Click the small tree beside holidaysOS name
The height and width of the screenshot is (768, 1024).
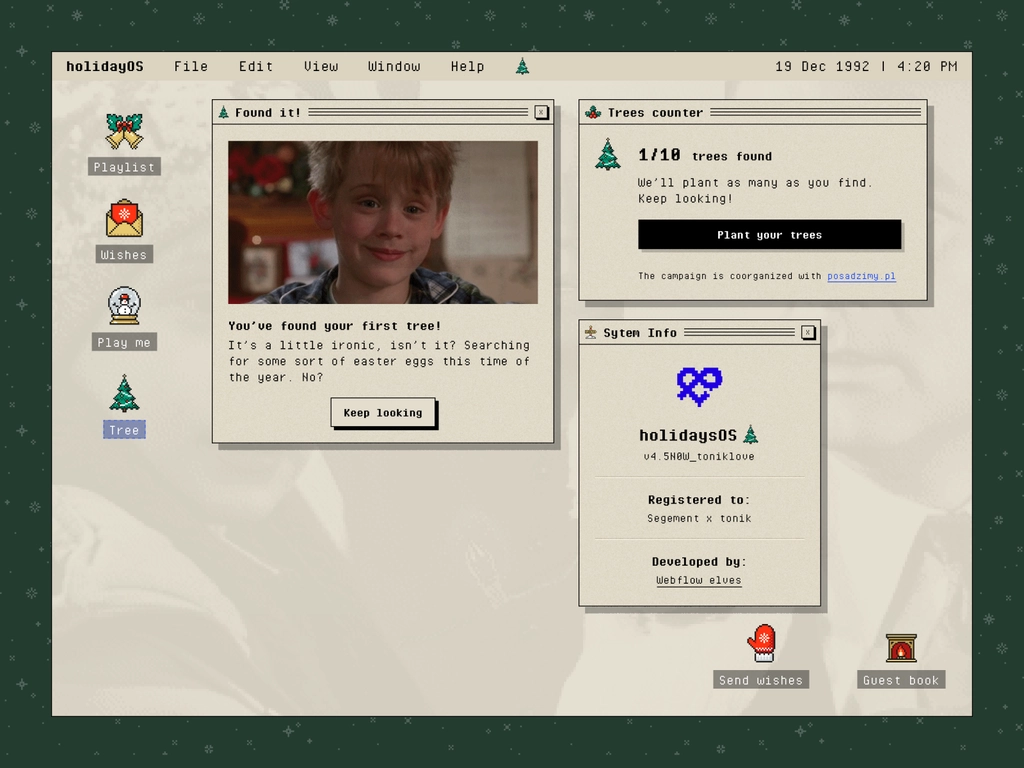(751, 434)
